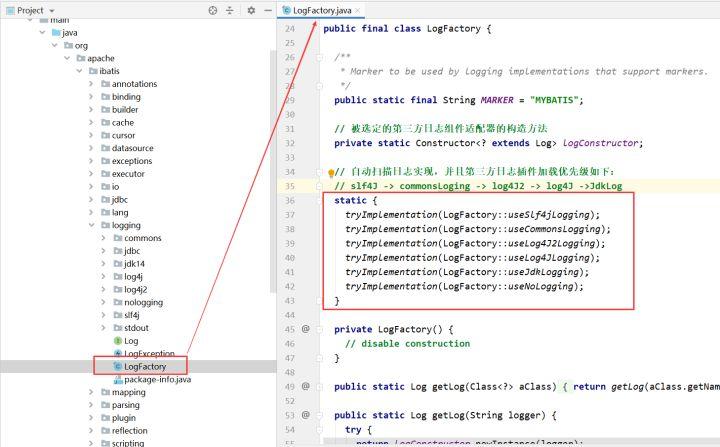Open the Project view dropdown

50,10
